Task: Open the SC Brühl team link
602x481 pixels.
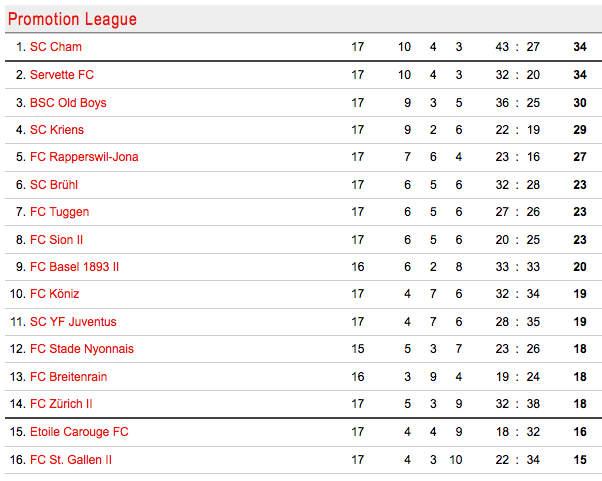Action: coord(54,185)
